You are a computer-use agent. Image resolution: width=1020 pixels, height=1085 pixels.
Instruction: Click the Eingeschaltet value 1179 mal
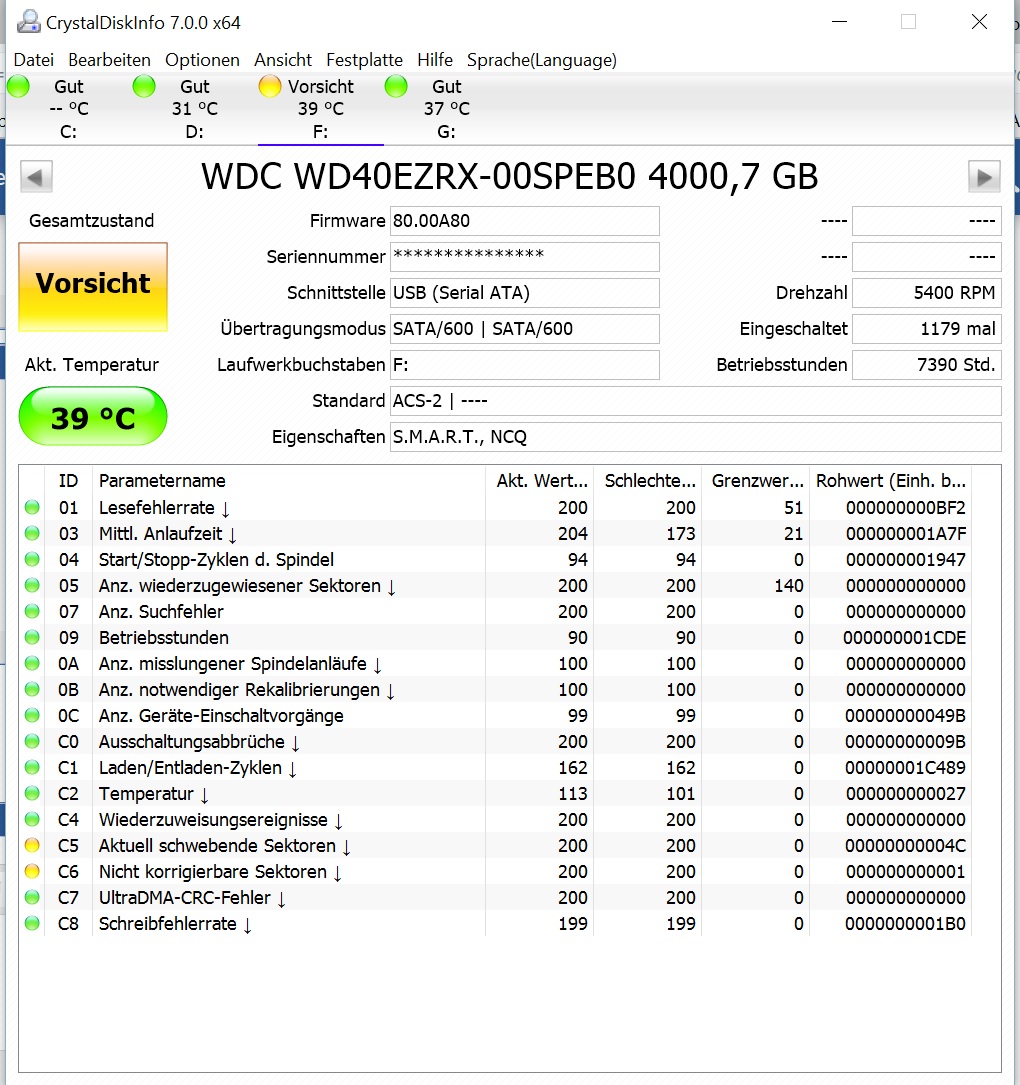pos(927,329)
